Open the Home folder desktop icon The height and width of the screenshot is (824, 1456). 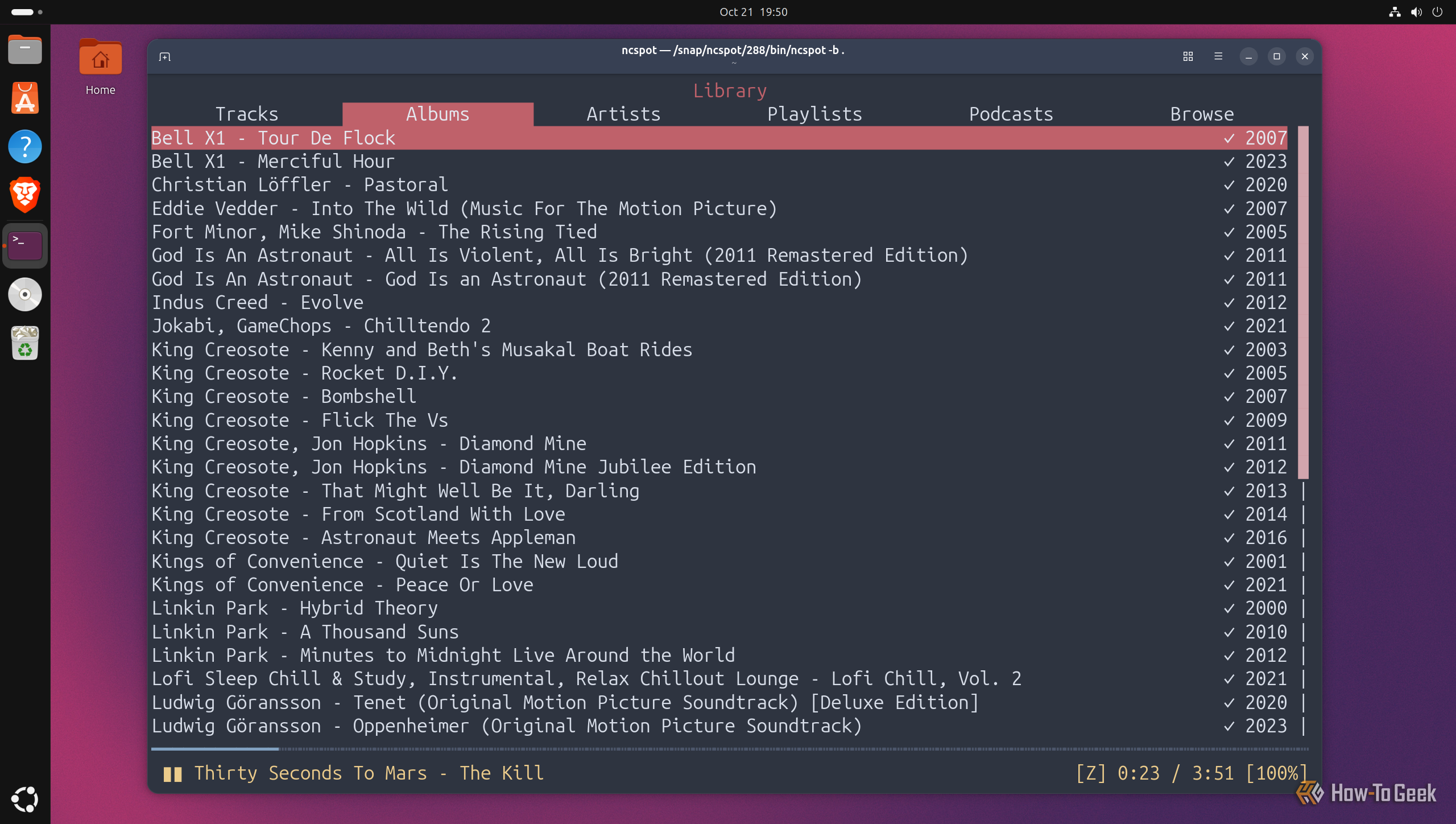(x=100, y=67)
